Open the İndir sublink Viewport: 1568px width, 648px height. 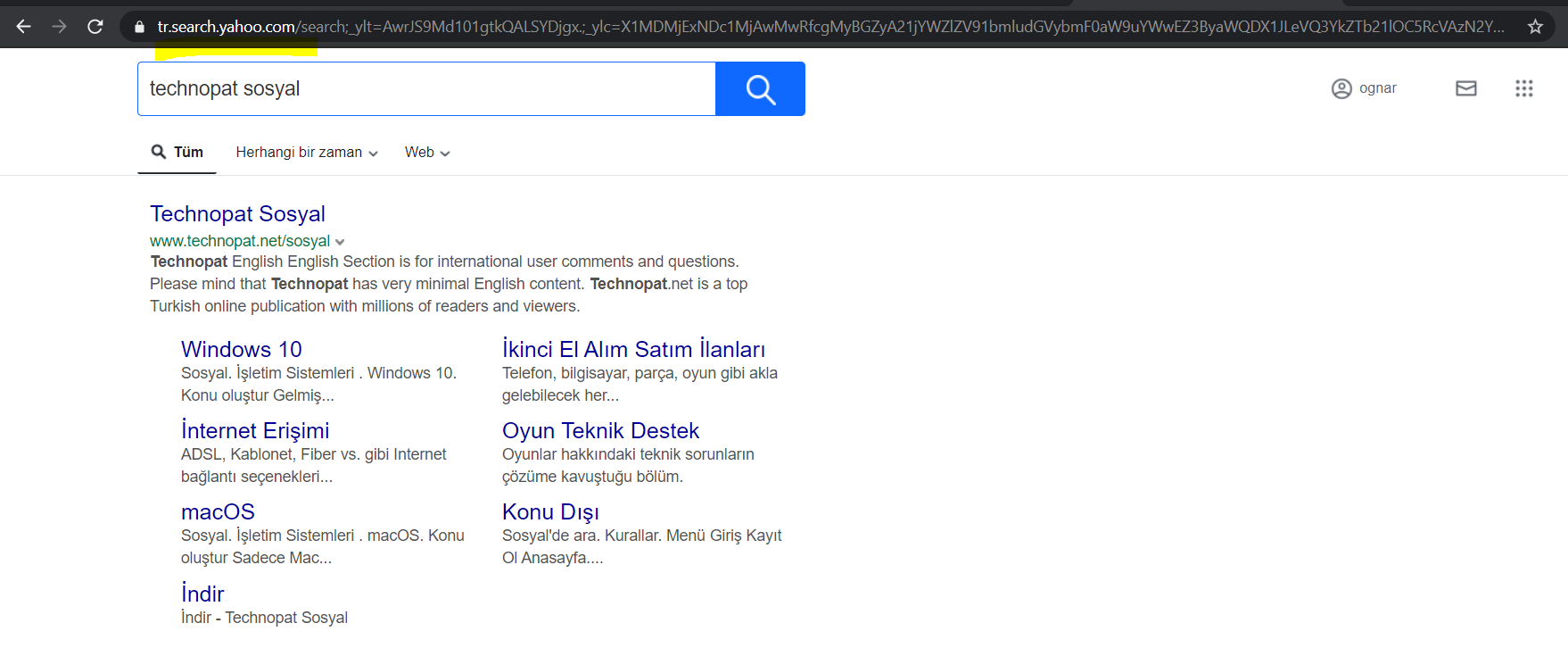point(202,594)
